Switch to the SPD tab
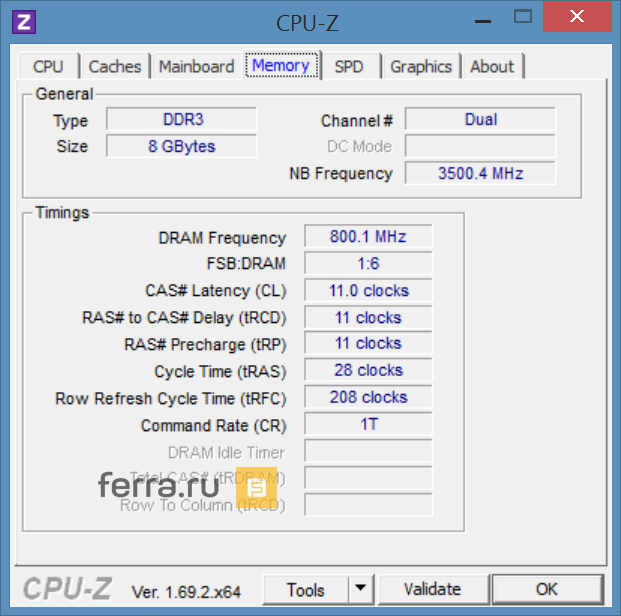 click(349, 67)
